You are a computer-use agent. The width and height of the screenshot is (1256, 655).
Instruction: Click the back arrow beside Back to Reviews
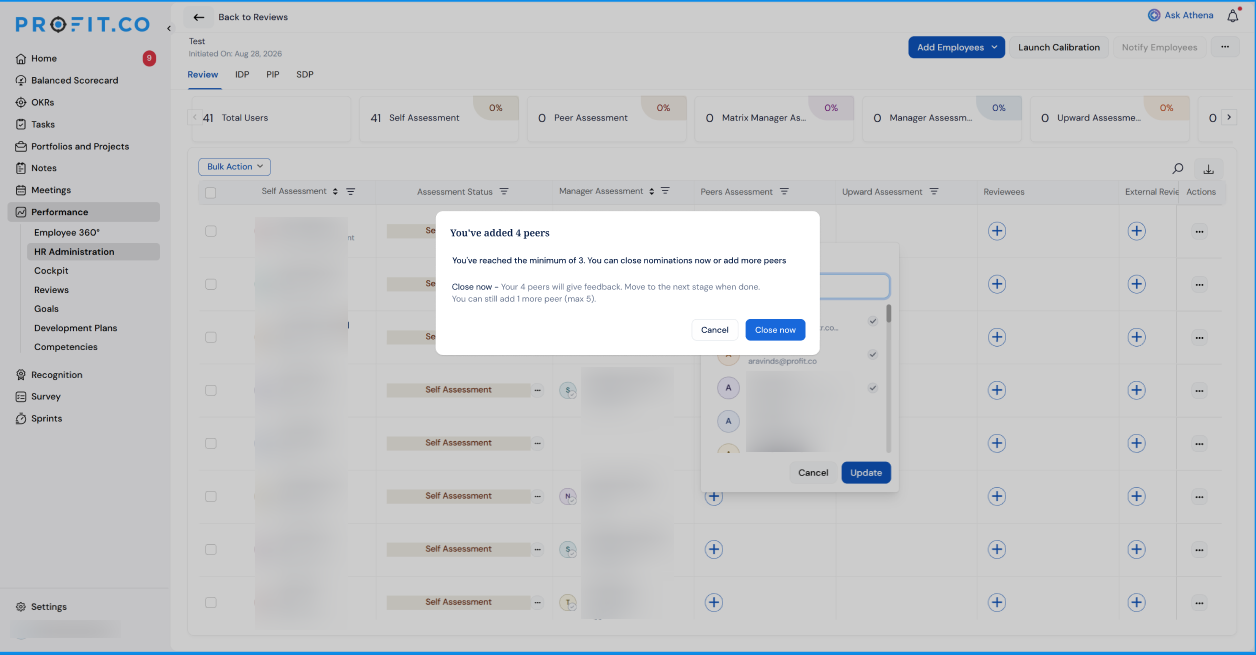tap(199, 17)
